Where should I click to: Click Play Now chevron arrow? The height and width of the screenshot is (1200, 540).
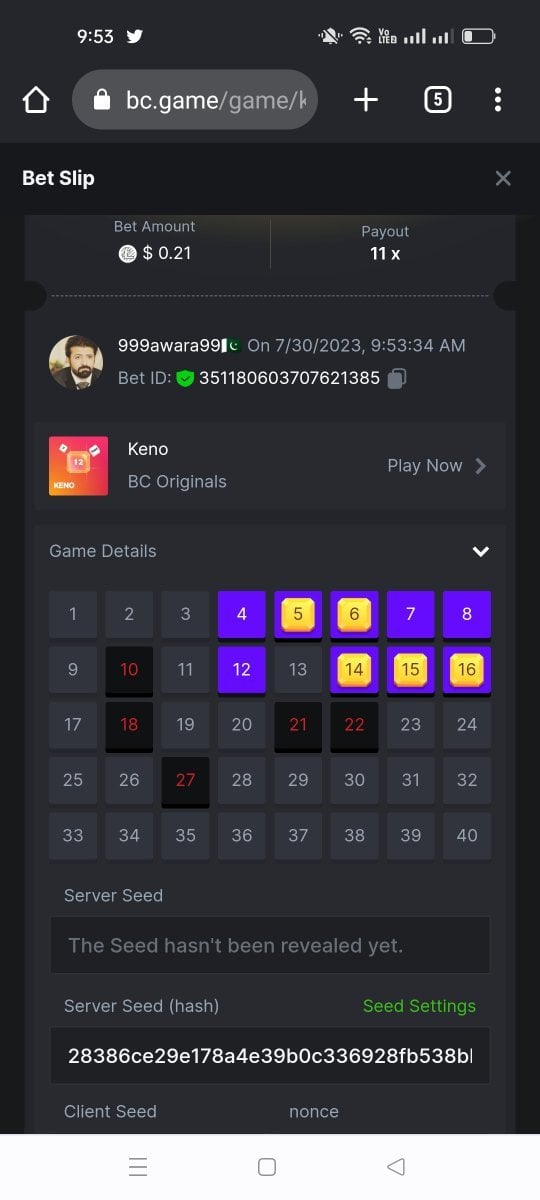[481, 466]
